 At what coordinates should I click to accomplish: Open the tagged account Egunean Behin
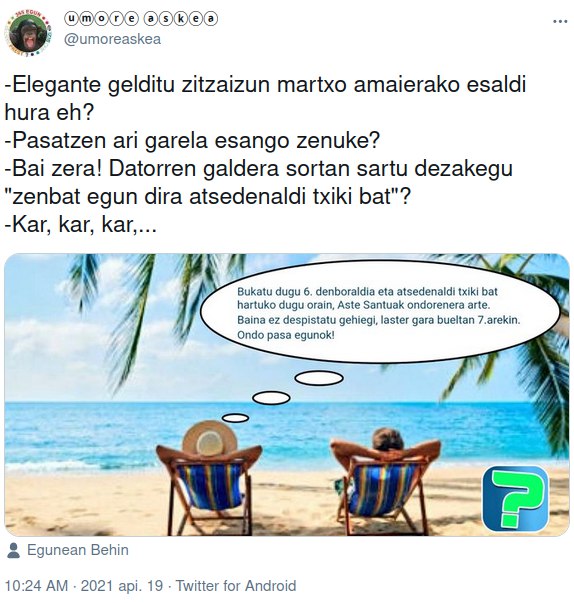point(78,550)
